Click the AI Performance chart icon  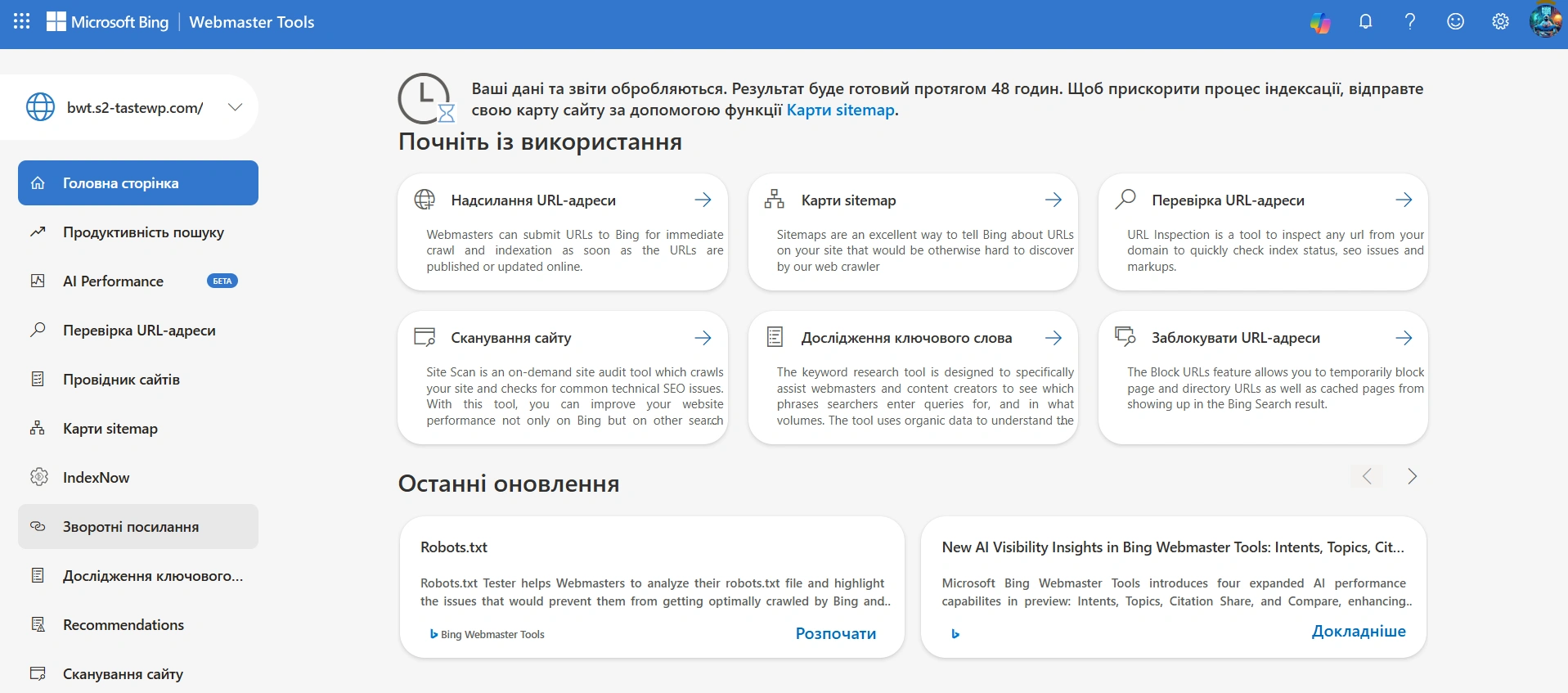(x=38, y=281)
